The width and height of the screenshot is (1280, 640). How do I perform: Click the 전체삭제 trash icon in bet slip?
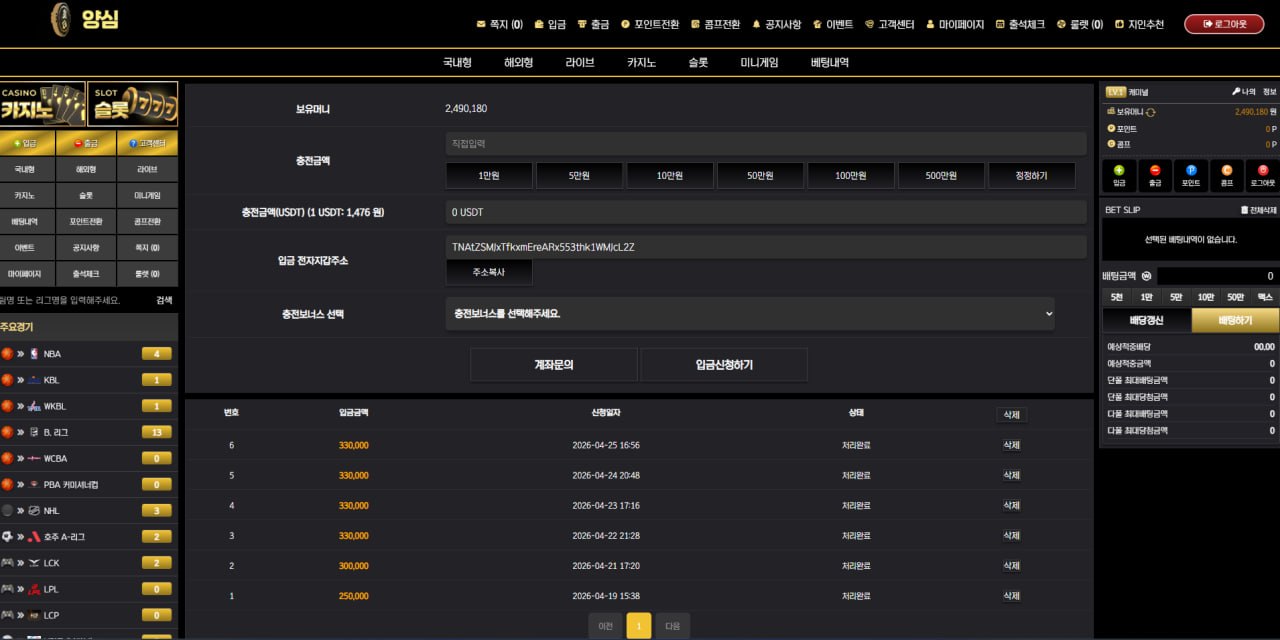[x=1244, y=210]
